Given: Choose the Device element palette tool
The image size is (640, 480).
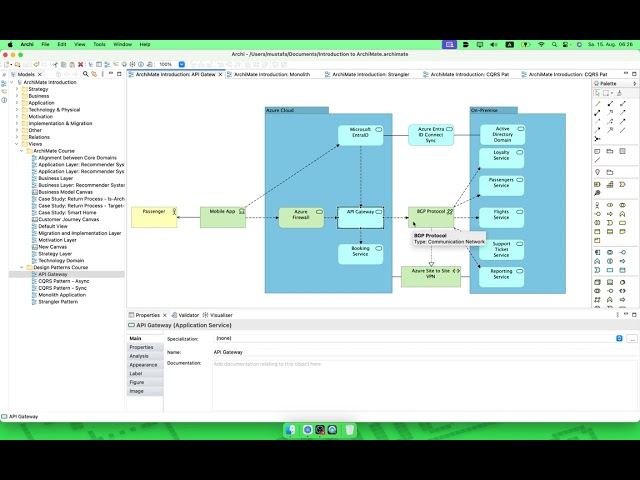Looking at the screenshot, I should coord(610,282).
